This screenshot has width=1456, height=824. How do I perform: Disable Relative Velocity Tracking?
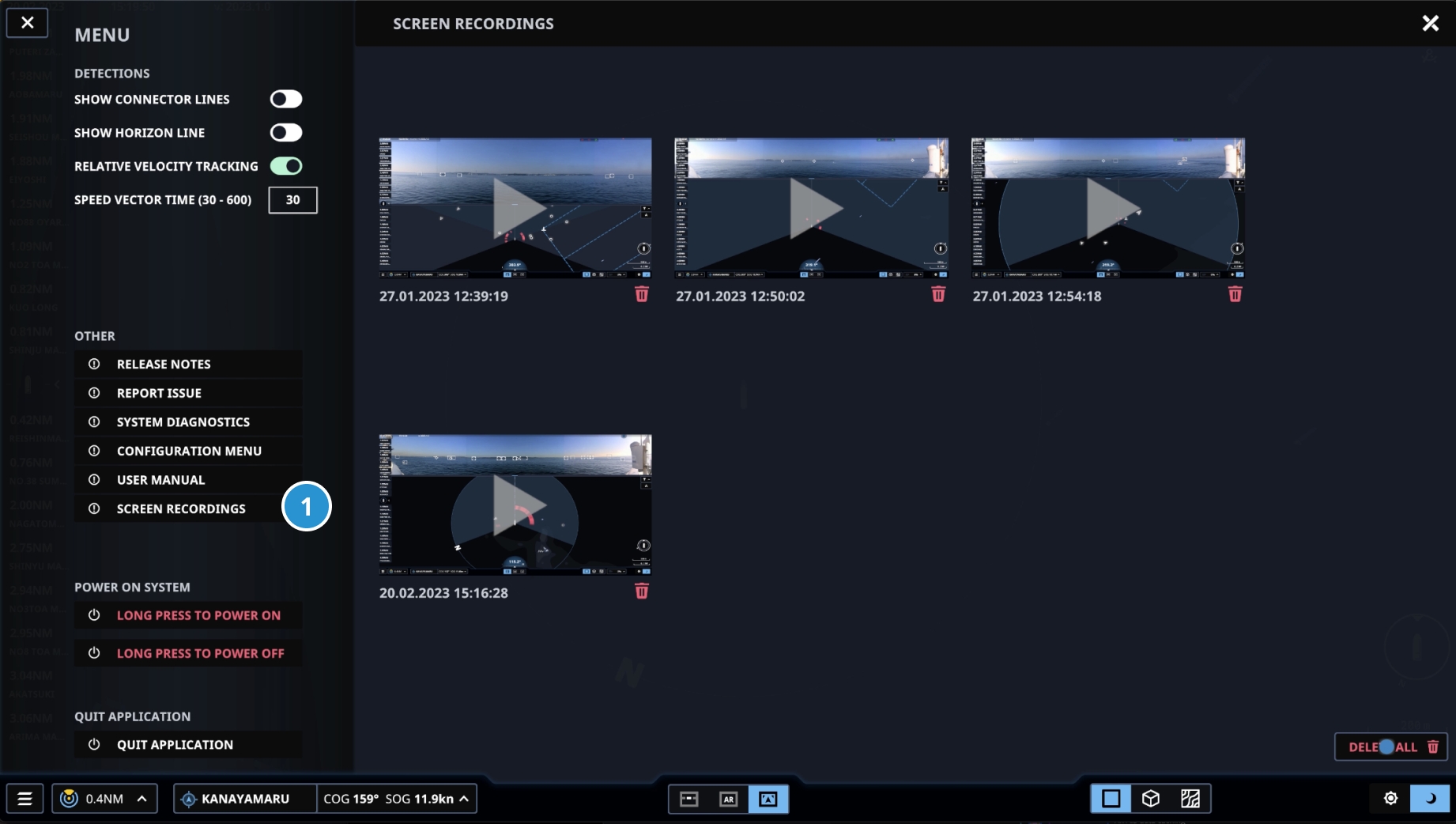click(286, 166)
